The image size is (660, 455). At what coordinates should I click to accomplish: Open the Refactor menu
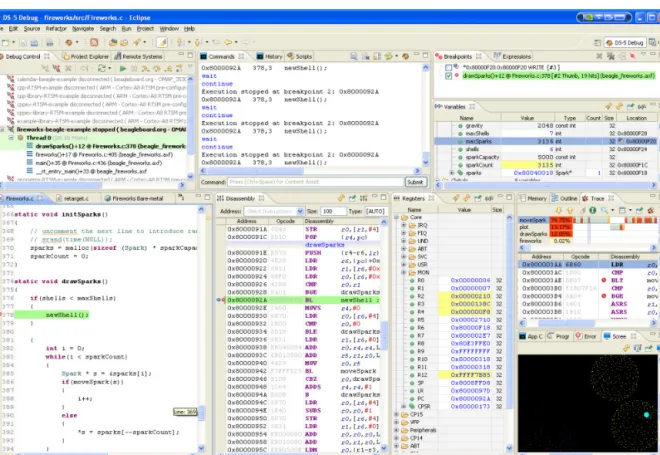click(56, 29)
